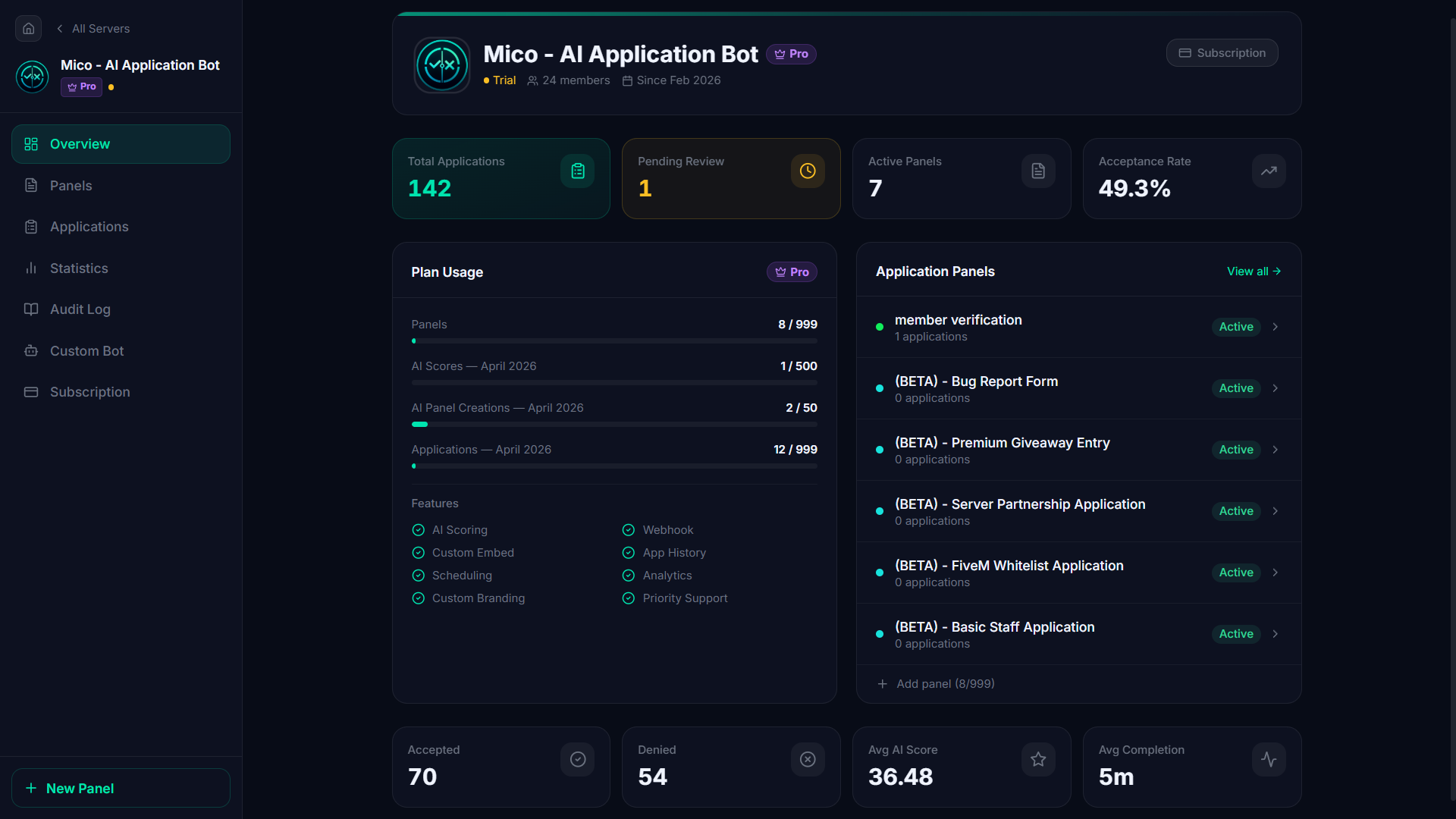This screenshot has width=1456, height=819.
Task: Click the Pro badge beside the title
Action: pyautogui.click(x=791, y=54)
